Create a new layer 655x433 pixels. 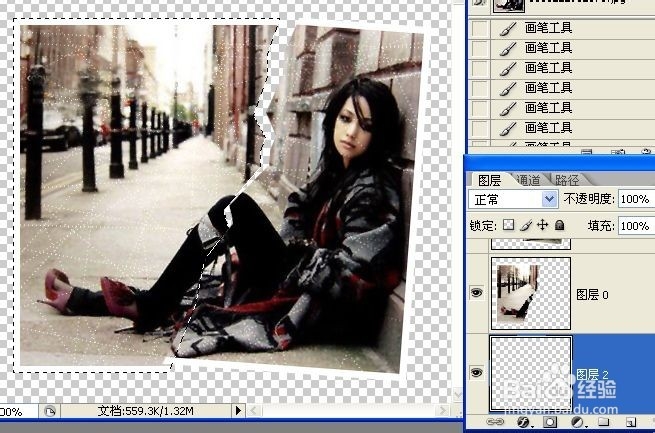[x=631, y=422]
